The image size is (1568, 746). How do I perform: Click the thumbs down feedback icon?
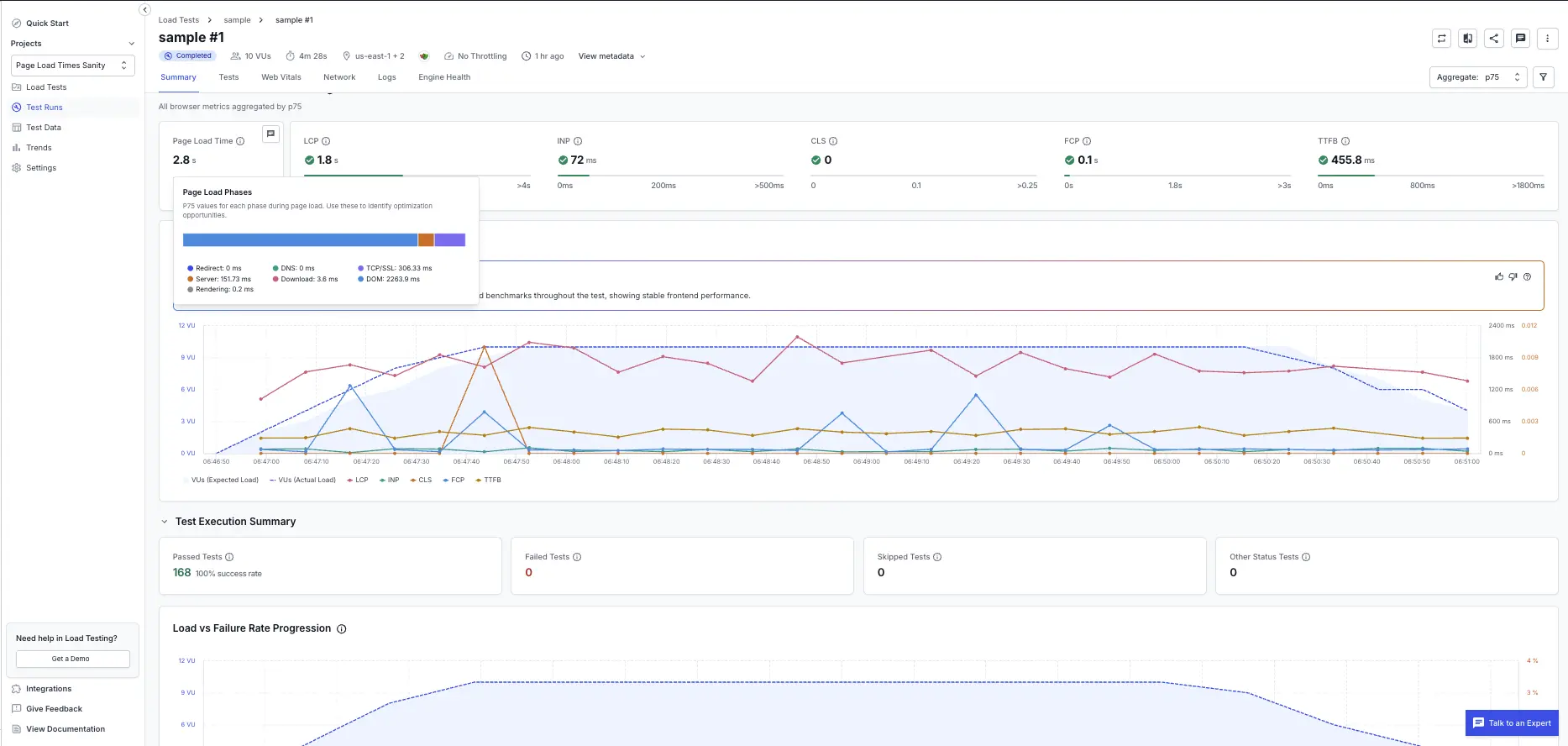tap(1513, 276)
